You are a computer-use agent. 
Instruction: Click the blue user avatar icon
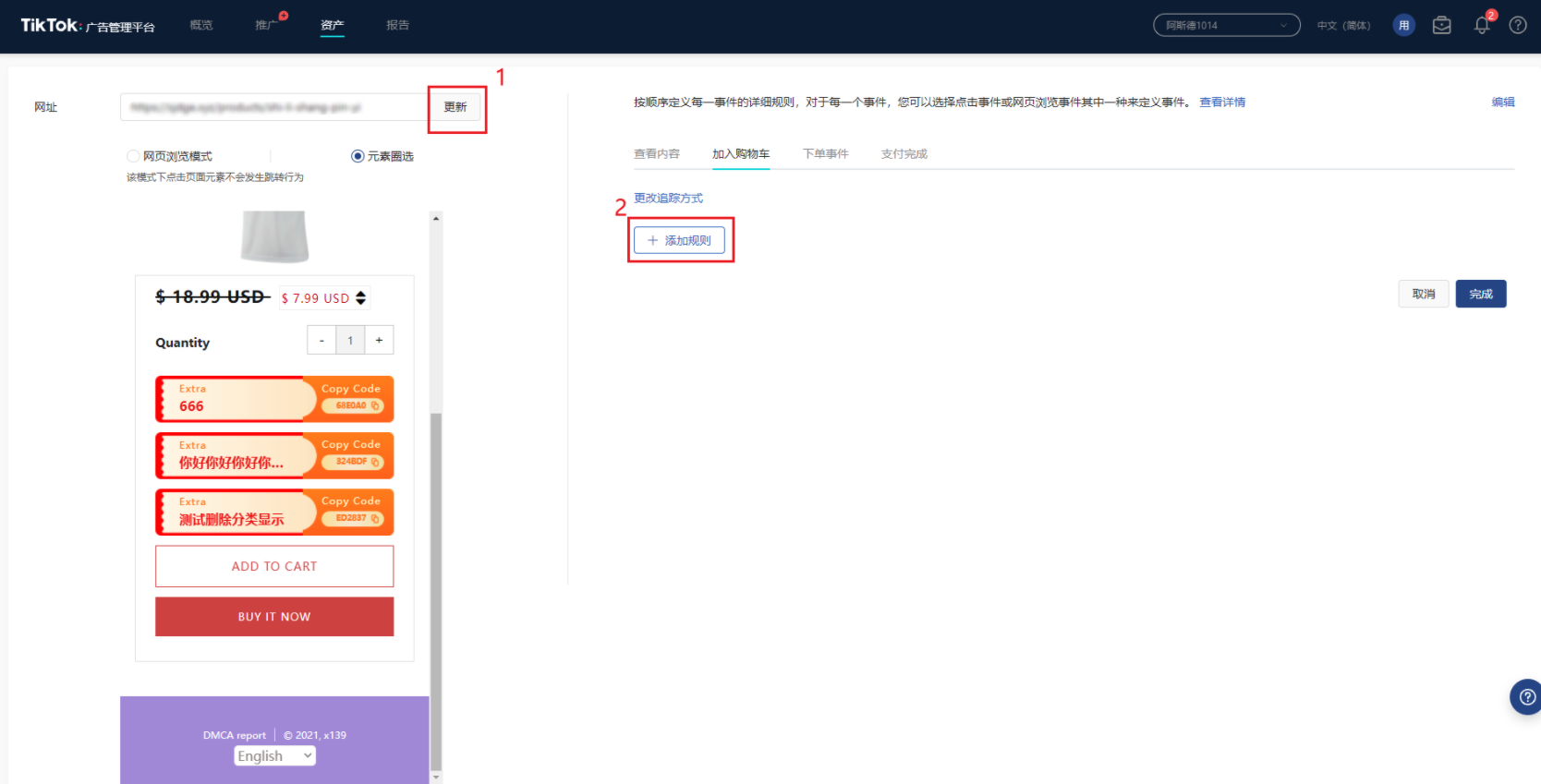(1403, 26)
